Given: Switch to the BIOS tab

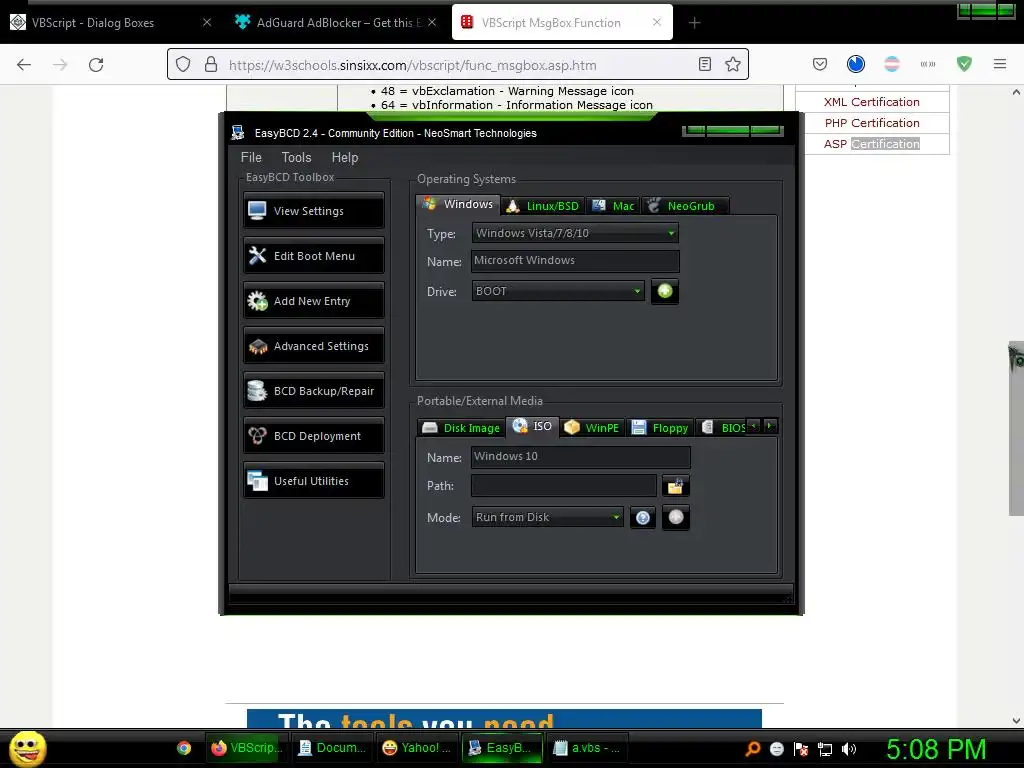Looking at the screenshot, I should pyautogui.click(x=723, y=428).
